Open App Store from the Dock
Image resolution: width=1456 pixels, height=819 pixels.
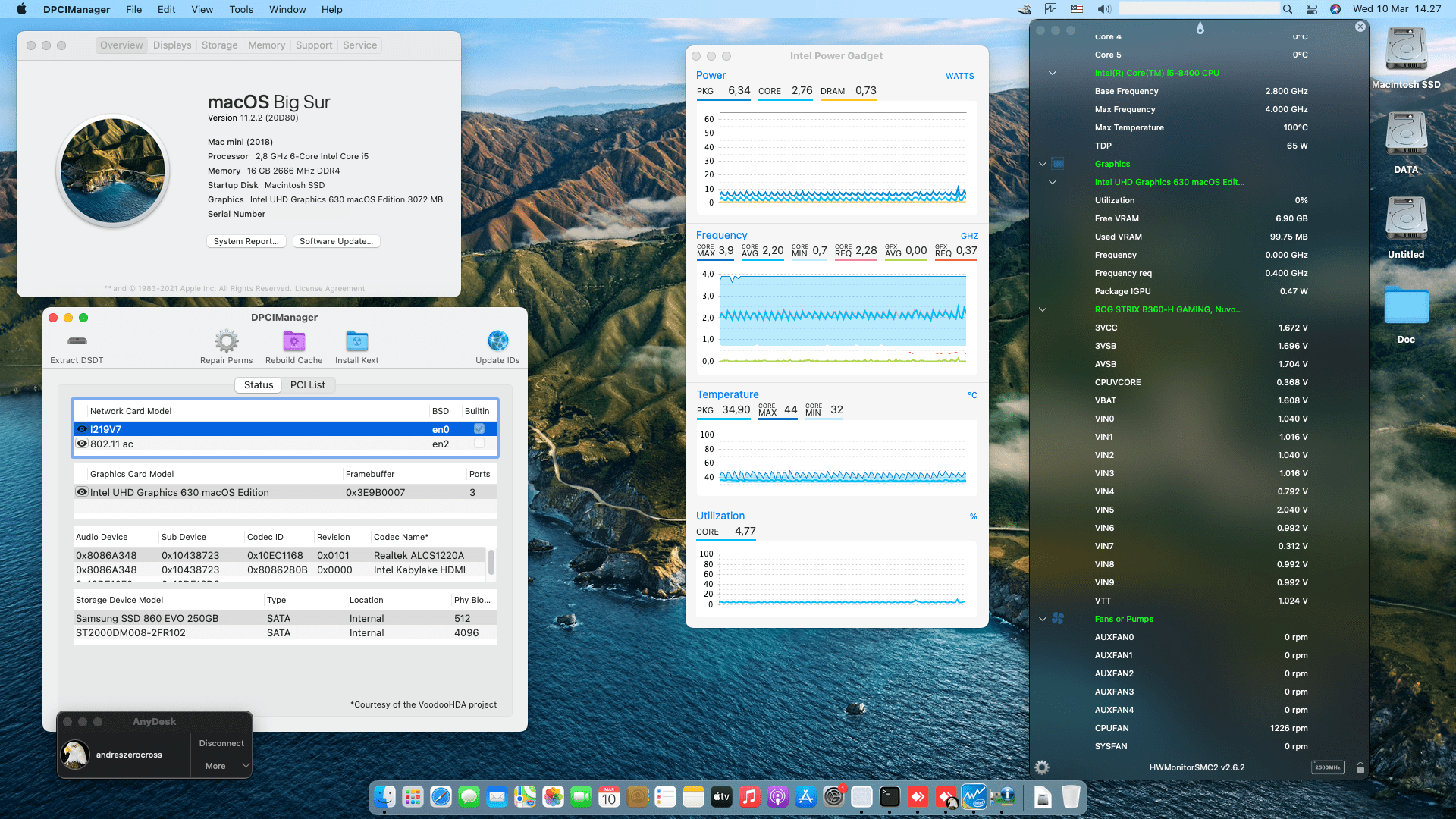pos(805,797)
